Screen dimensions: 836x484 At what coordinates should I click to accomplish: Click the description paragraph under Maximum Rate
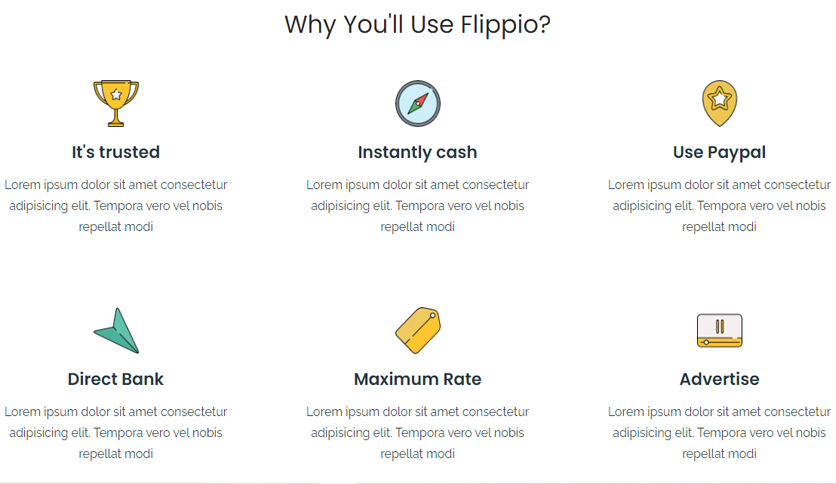click(x=417, y=433)
